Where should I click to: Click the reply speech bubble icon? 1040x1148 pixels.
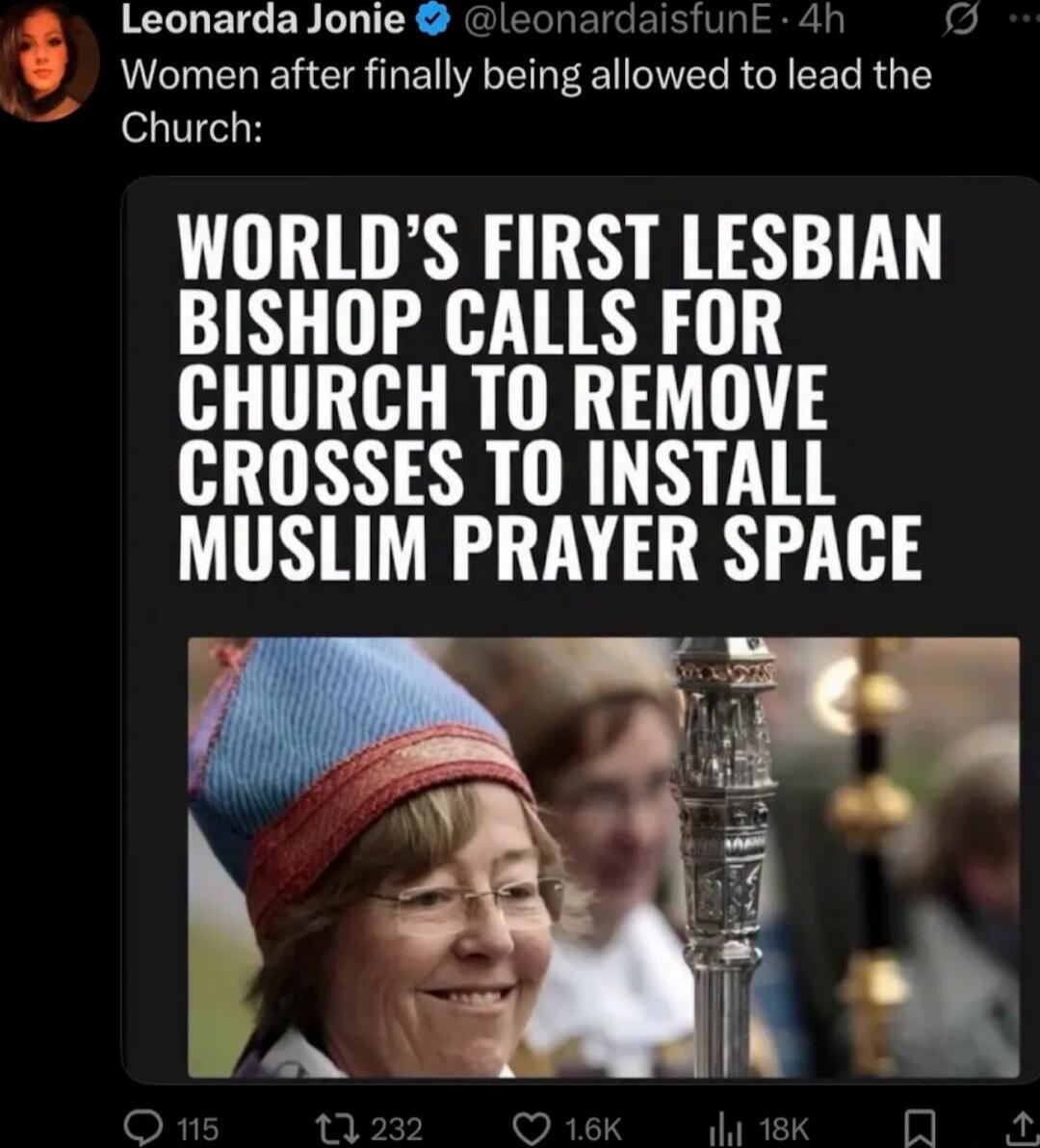[143, 1128]
